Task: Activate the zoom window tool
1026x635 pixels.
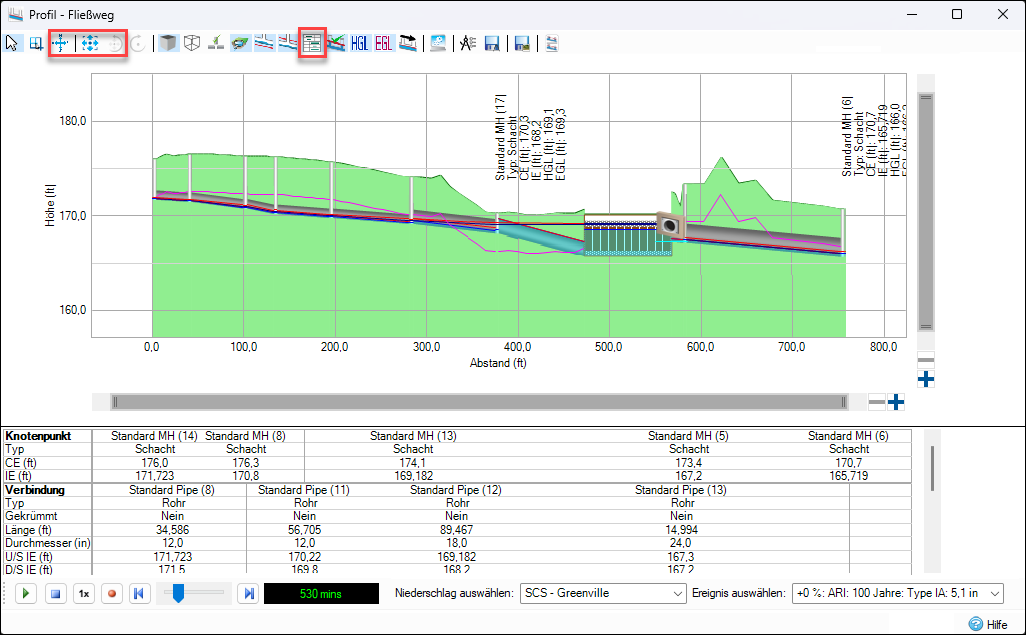Action: pos(36,44)
